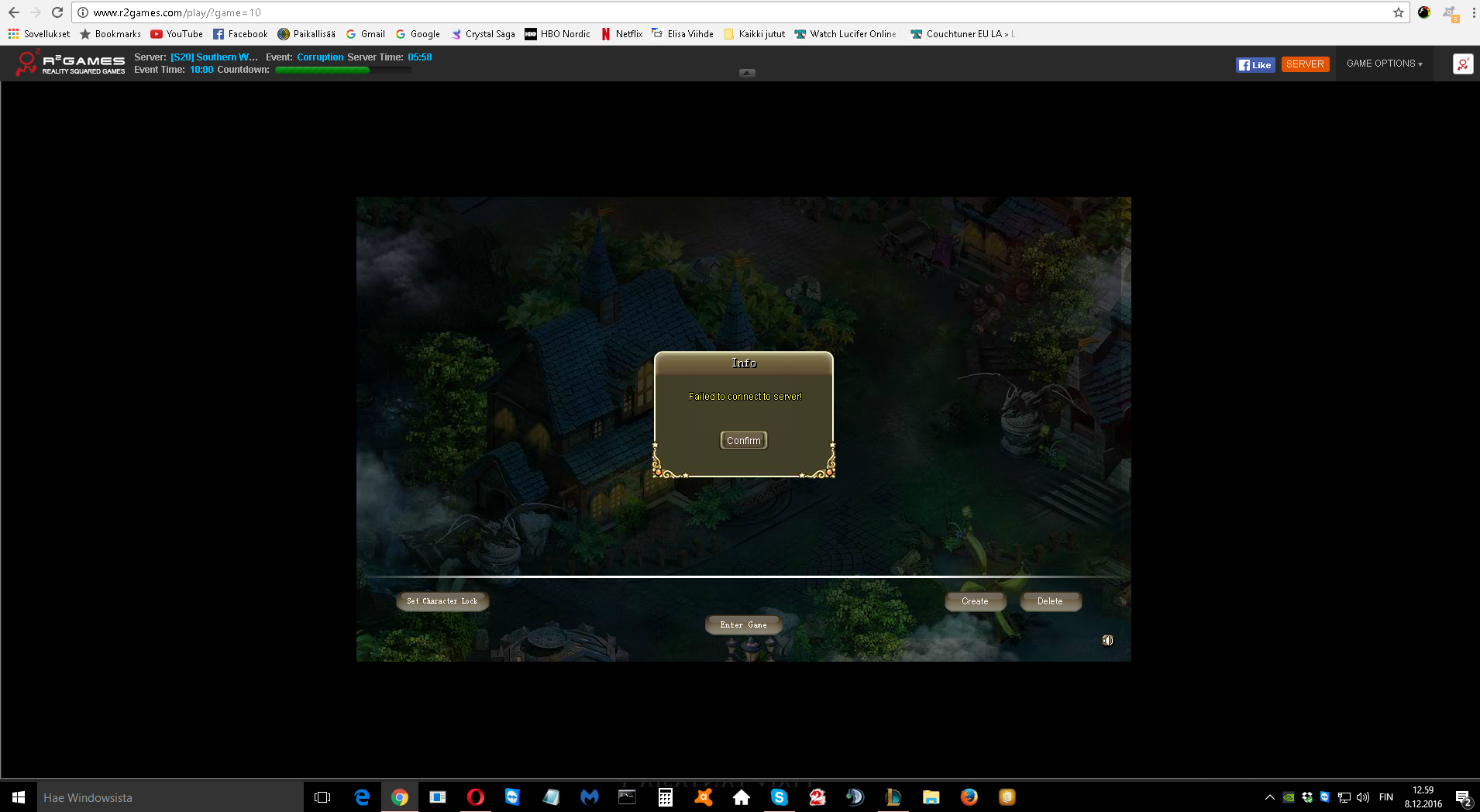1480x812 pixels.
Task: Reload the page using the refresh icon
Action: [x=57, y=12]
